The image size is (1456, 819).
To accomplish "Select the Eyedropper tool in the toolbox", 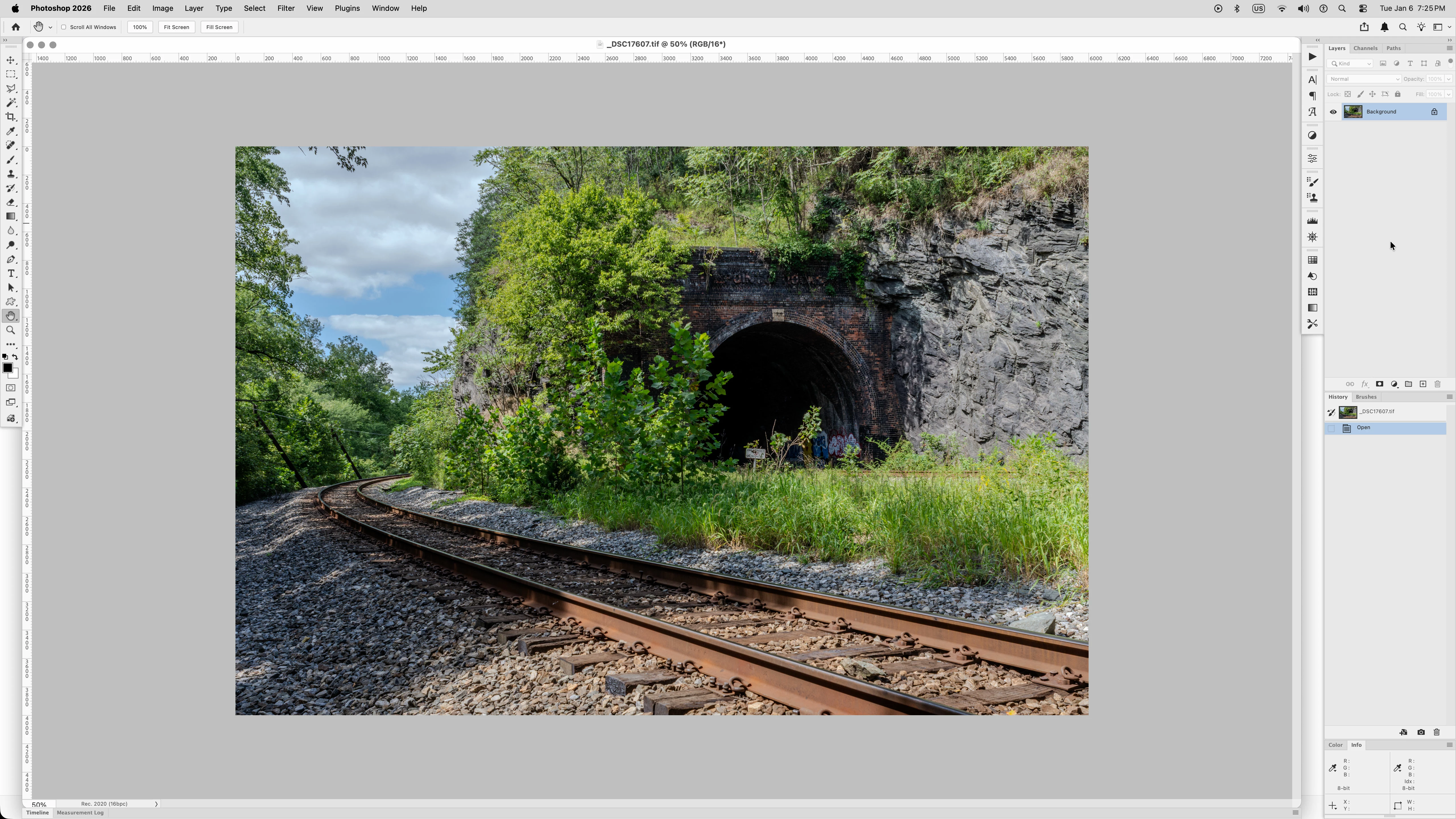I will click(11, 131).
